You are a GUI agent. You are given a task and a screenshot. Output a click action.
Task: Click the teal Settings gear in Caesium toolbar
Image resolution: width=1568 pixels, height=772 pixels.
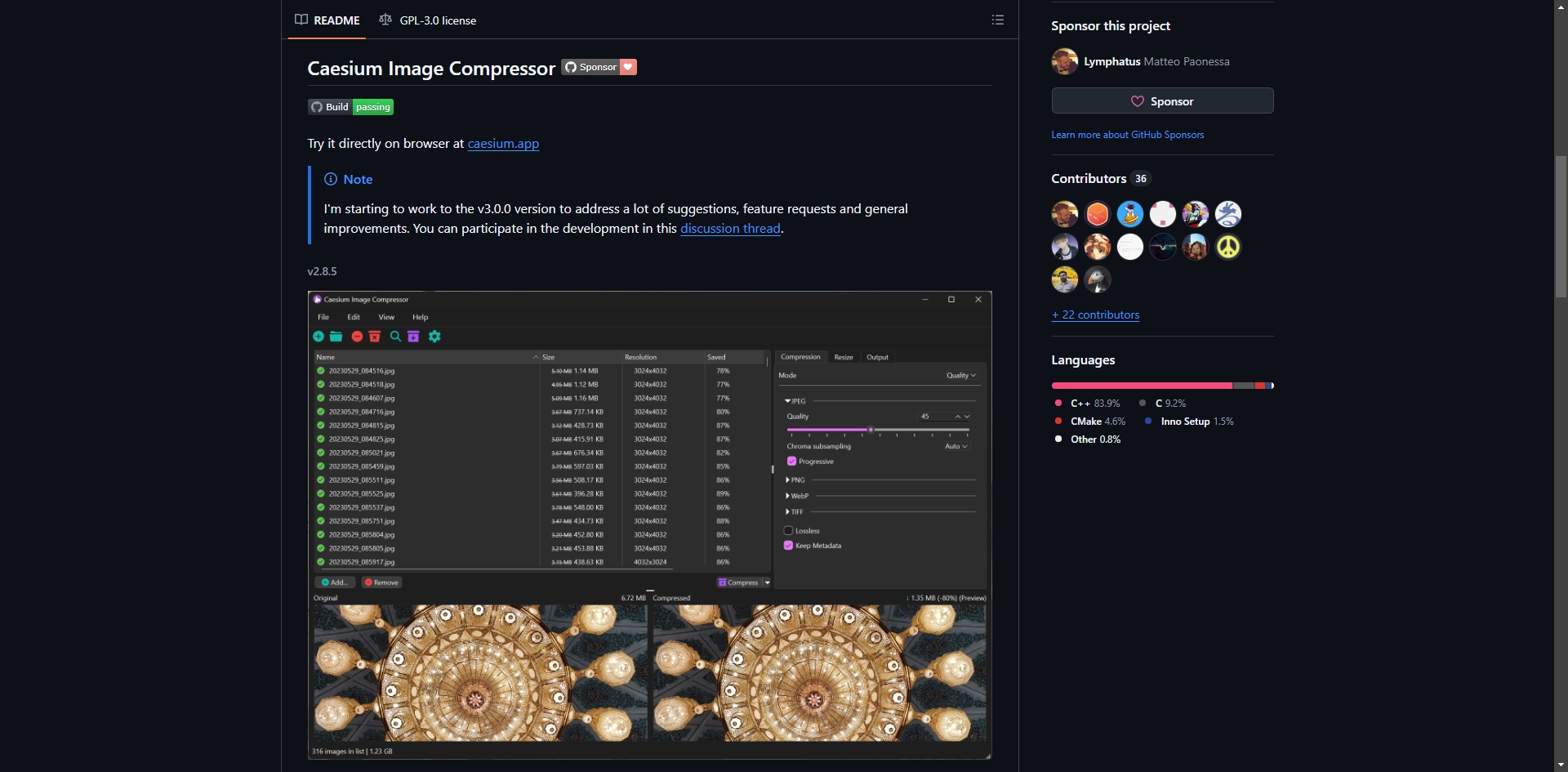[x=434, y=337]
